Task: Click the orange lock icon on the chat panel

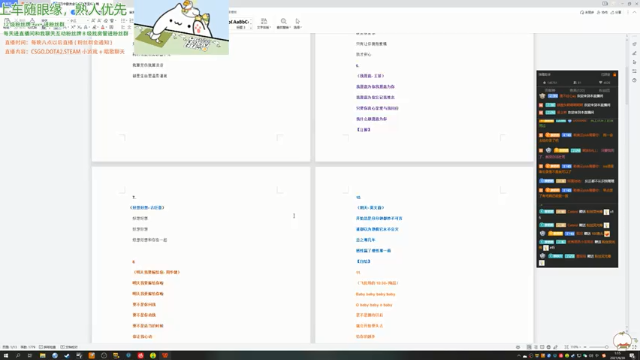Action: [x=614, y=75]
